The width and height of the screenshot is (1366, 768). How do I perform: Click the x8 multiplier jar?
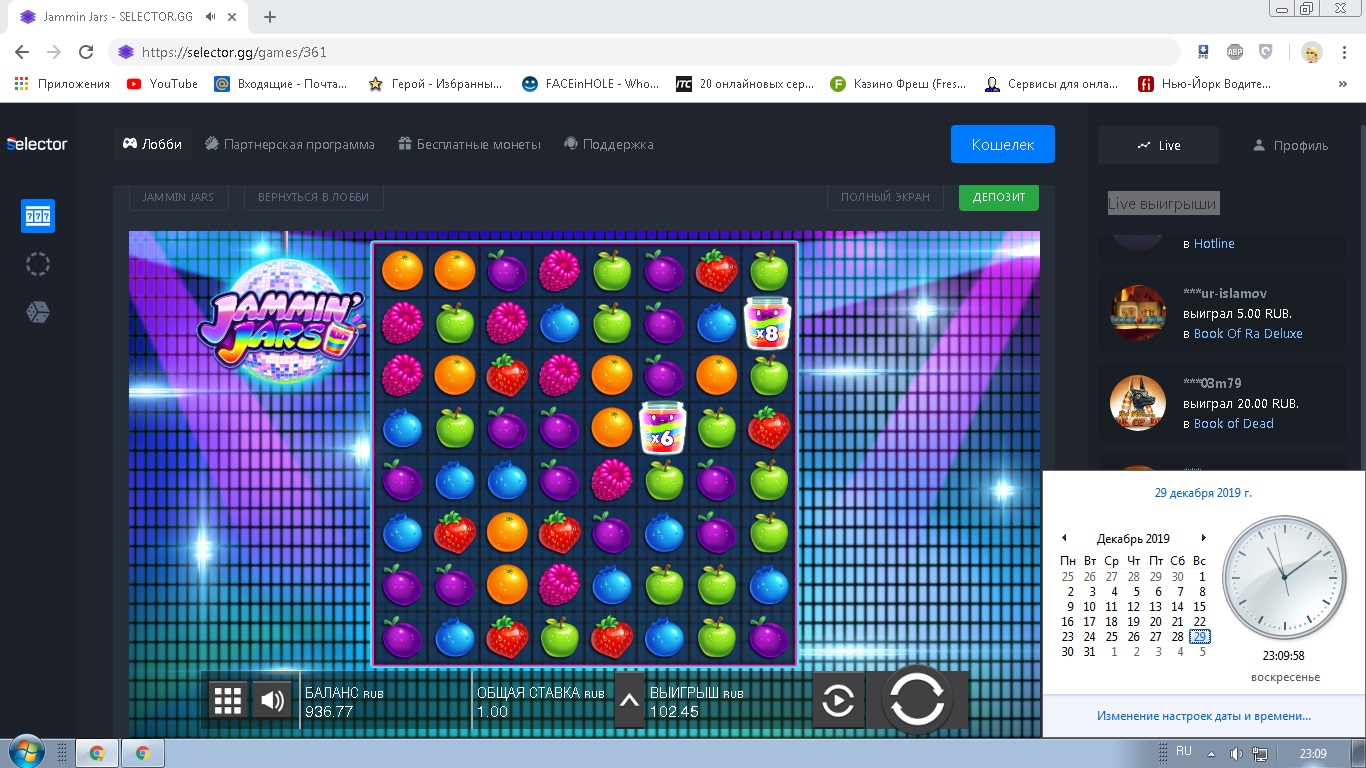tap(768, 323)
